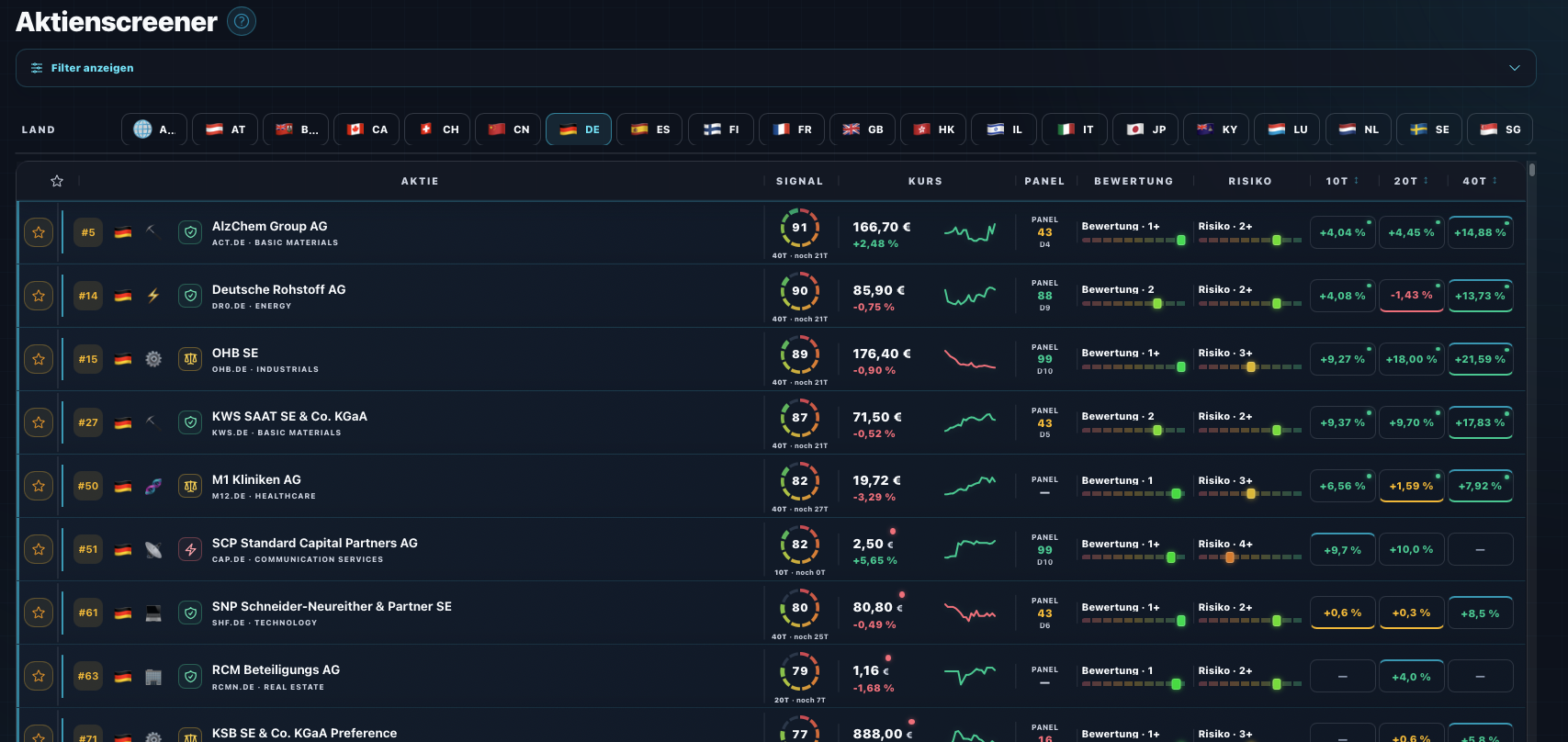Select the NL country tab

tap(1359, 129)
